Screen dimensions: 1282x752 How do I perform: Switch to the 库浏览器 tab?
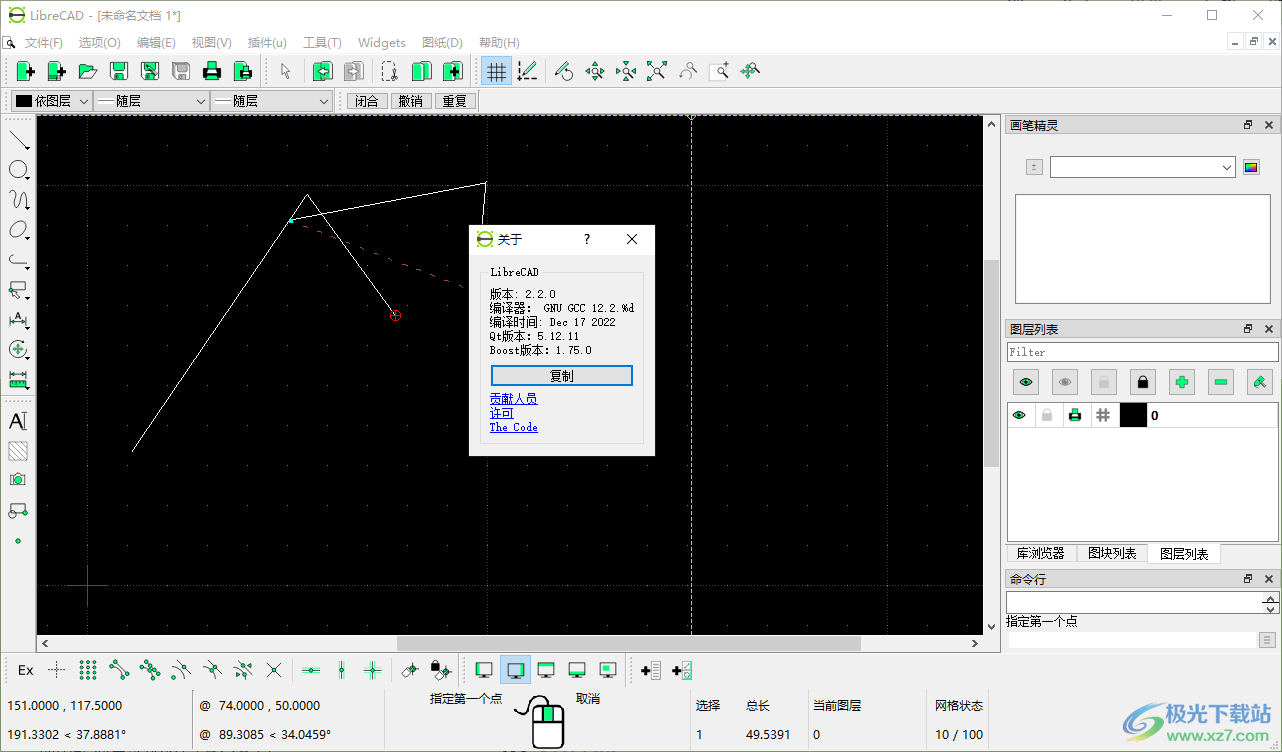pyautogui.click(x=1041, y=554)
